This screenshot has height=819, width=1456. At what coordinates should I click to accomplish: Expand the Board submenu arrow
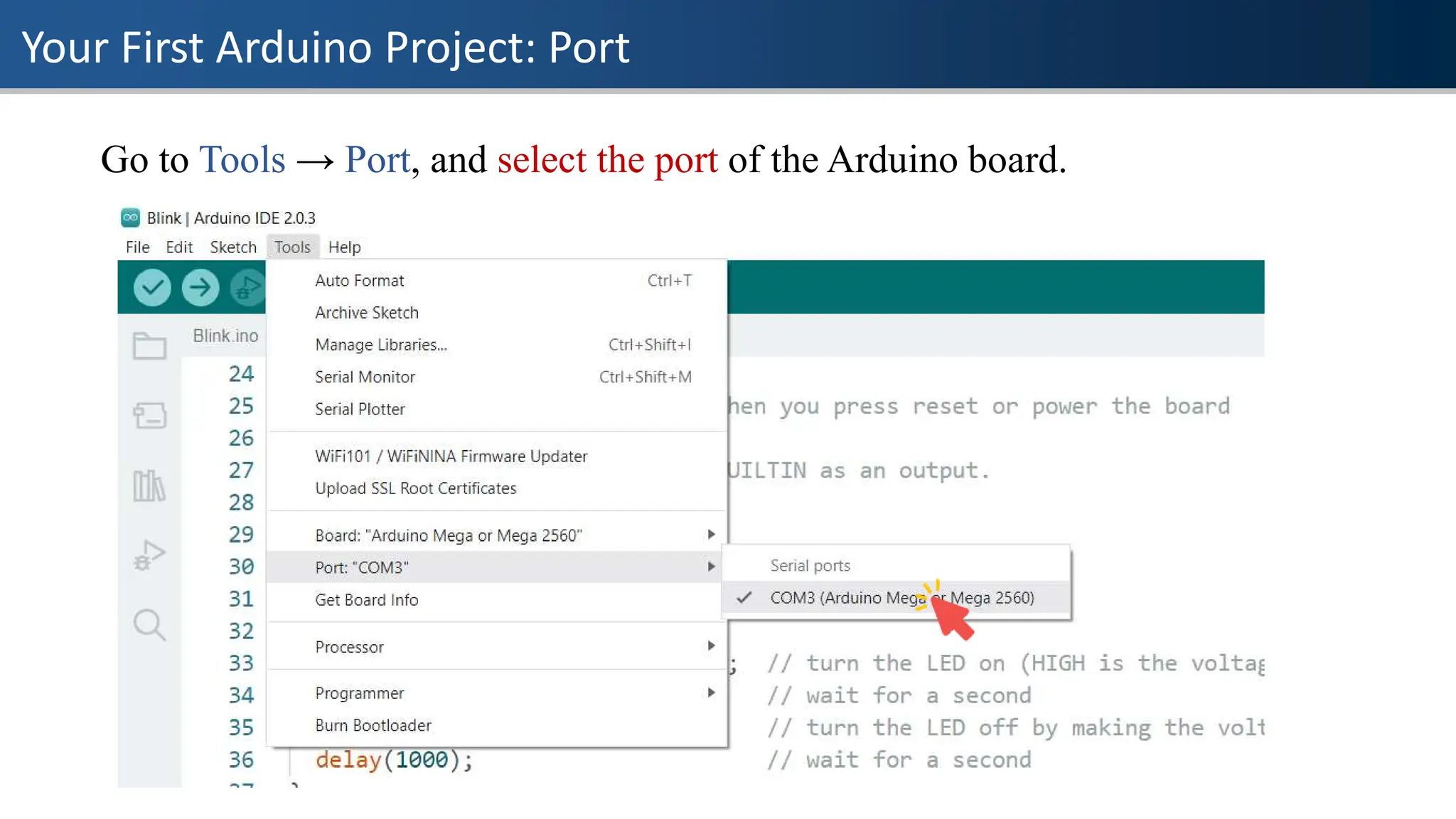(x=711, y=535)
